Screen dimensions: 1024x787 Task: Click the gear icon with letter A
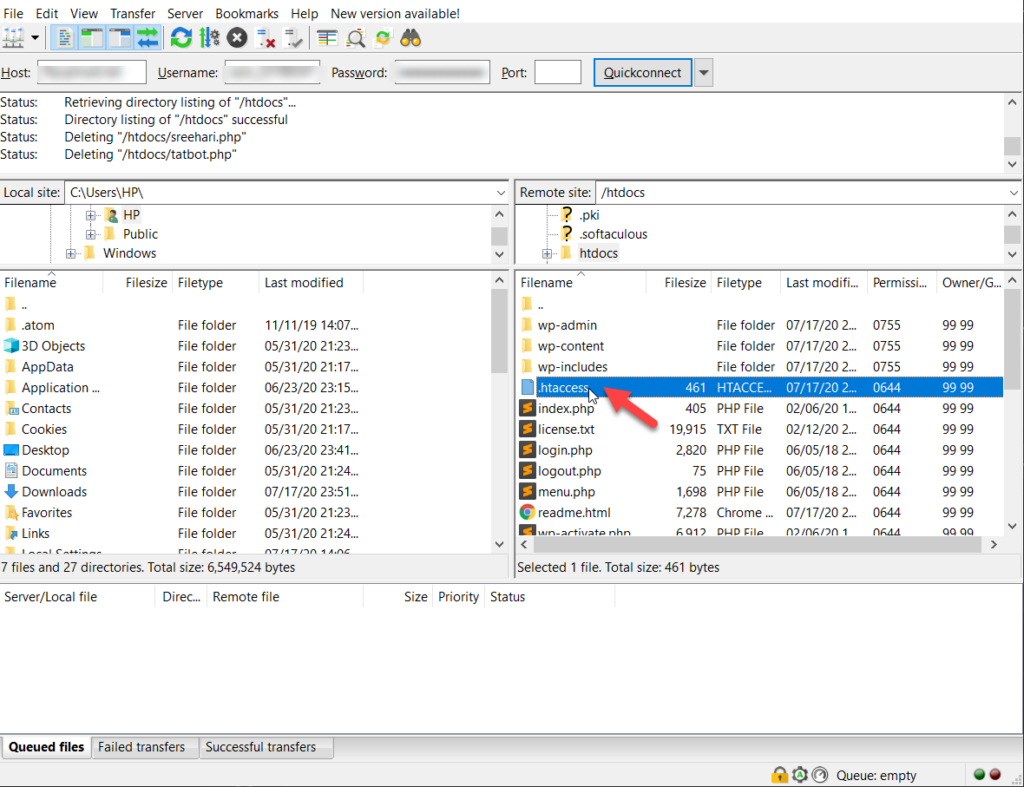pyautogui.click(x=800, y=775)
